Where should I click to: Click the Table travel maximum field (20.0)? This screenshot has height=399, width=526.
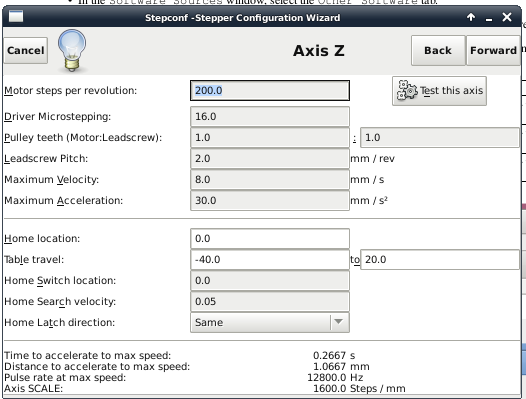(x=440, y=259)
